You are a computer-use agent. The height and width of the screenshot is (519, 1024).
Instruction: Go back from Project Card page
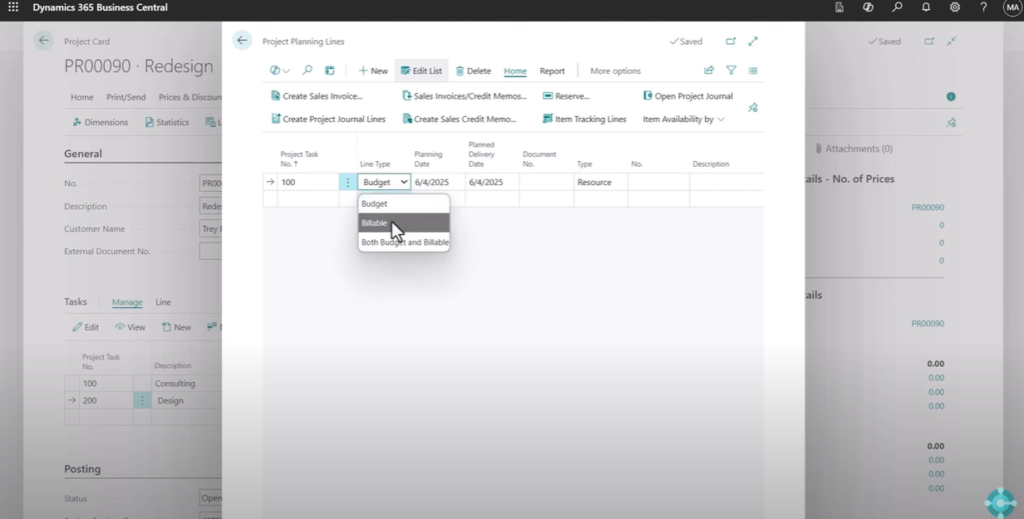[44, 40]
